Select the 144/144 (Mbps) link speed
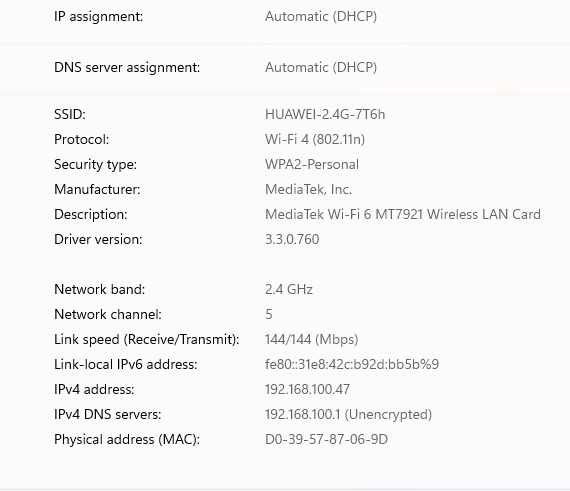Screen dimensions: 570x491 [312, 340]
